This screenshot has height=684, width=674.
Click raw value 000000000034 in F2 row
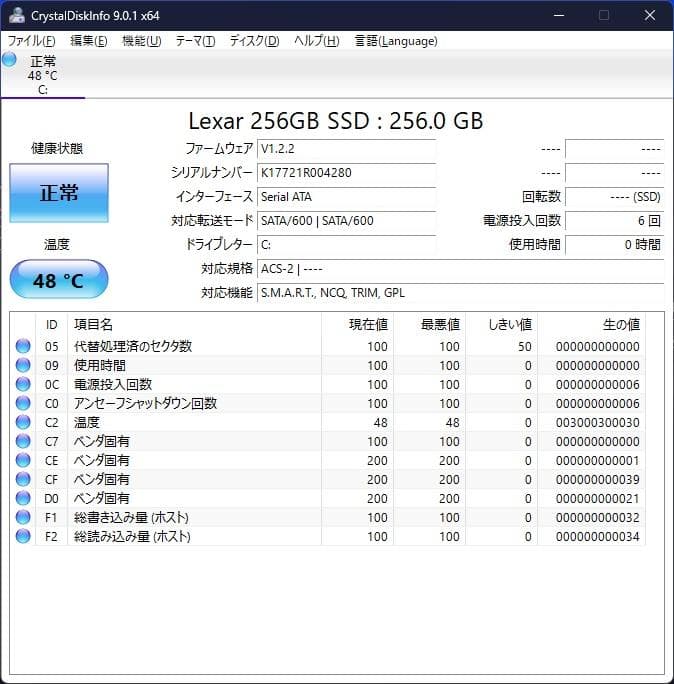tap(598, 537)
